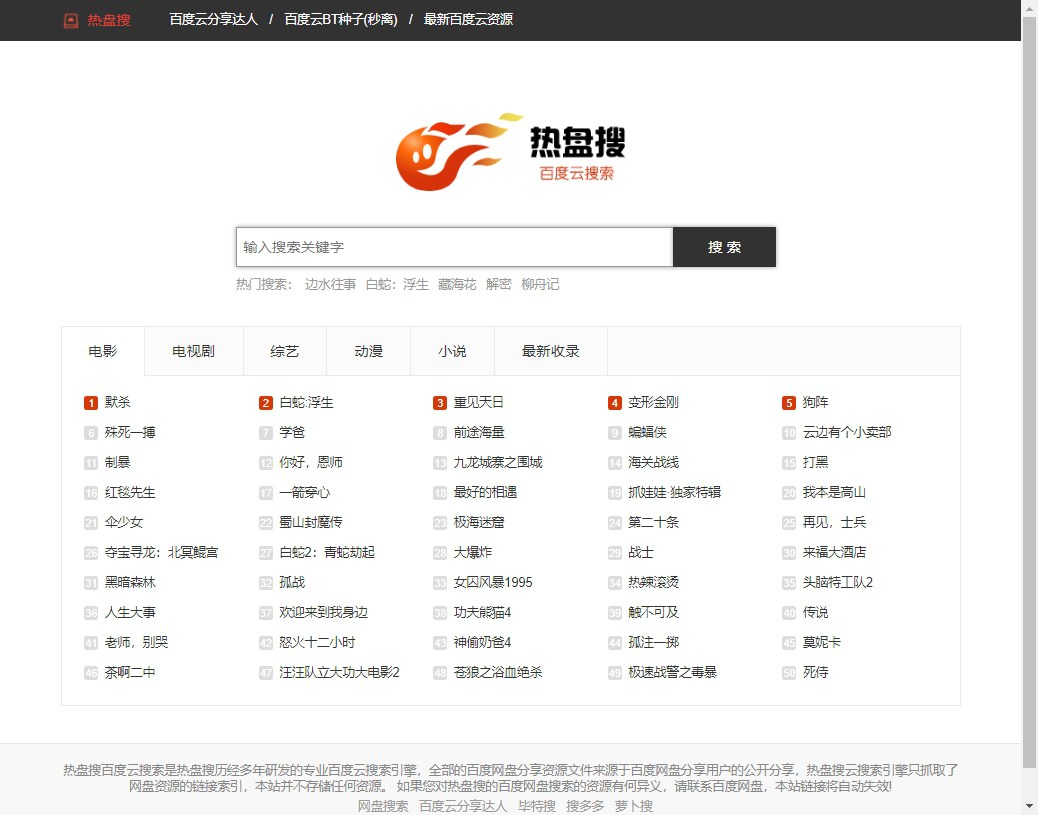
Task: Open movie 第二十条
Action: 653,522
